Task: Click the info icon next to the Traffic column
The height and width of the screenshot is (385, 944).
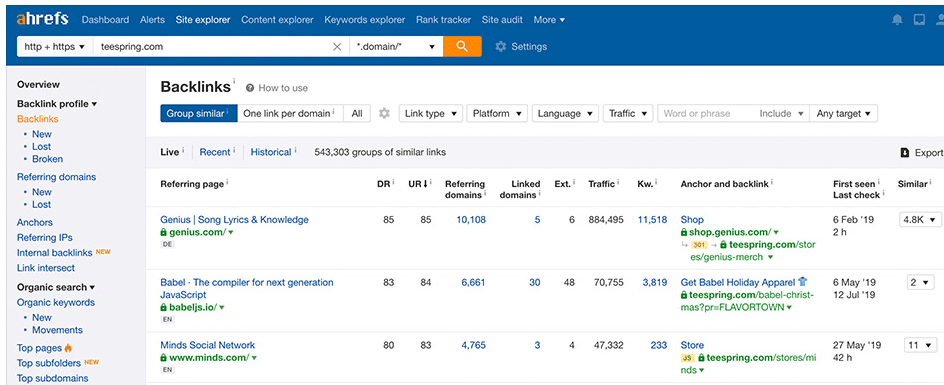Action: click(619, 183)
